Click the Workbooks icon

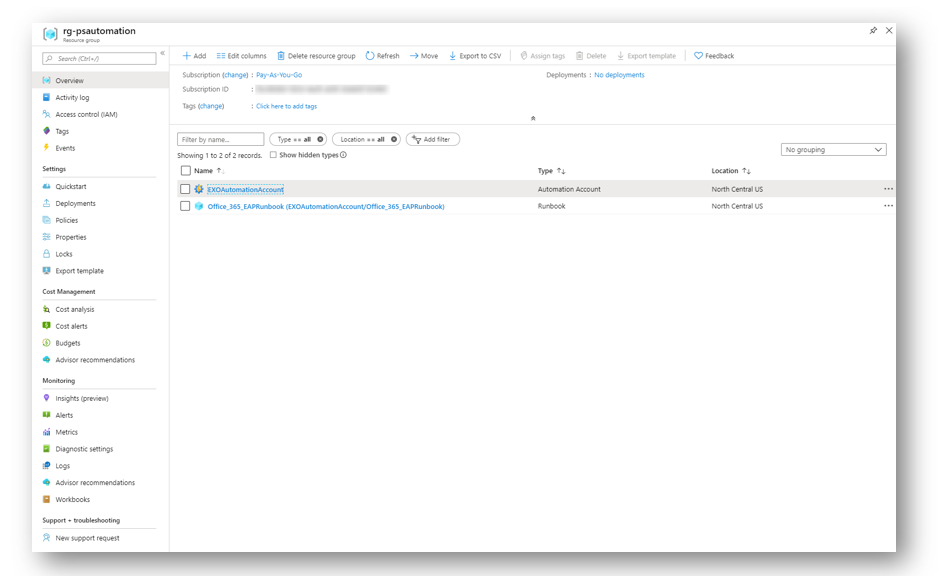click(x=46, y=499)
